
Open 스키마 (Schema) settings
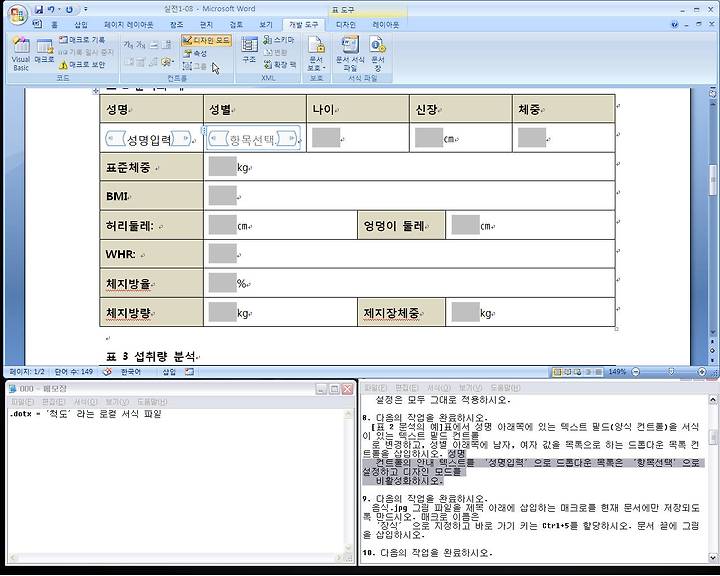(279, 40)
